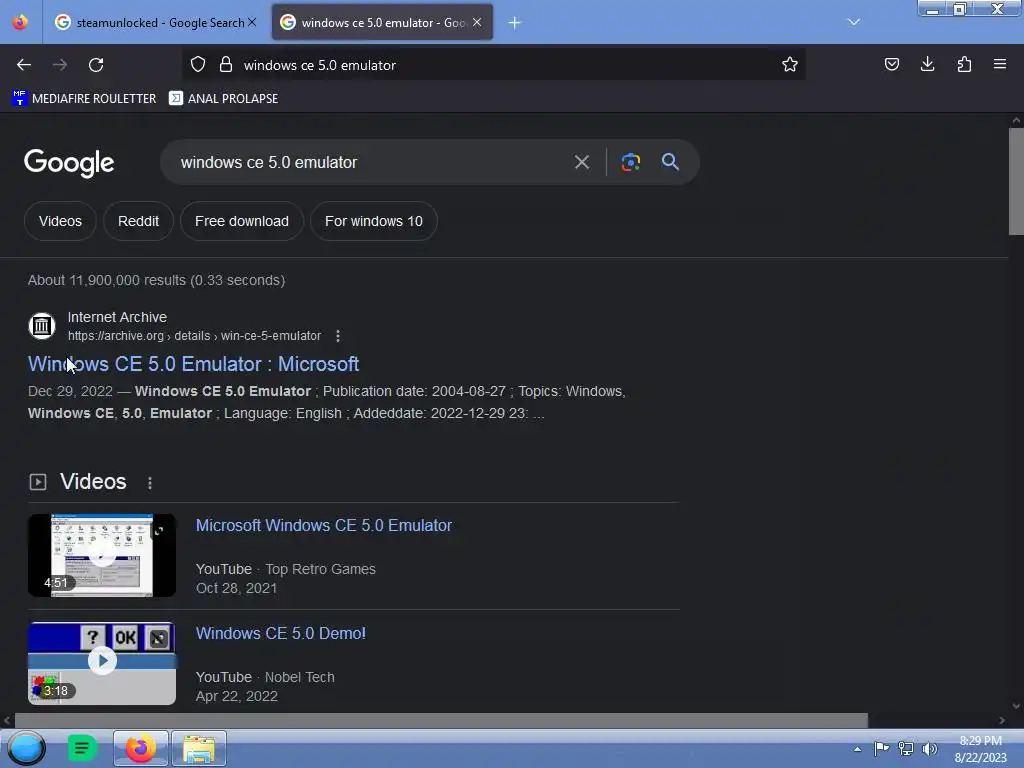The width and height of the screenshot is (1024, 768).
Task: Close the windows ce 5.0 emulator tab
Action: [477, 22]
